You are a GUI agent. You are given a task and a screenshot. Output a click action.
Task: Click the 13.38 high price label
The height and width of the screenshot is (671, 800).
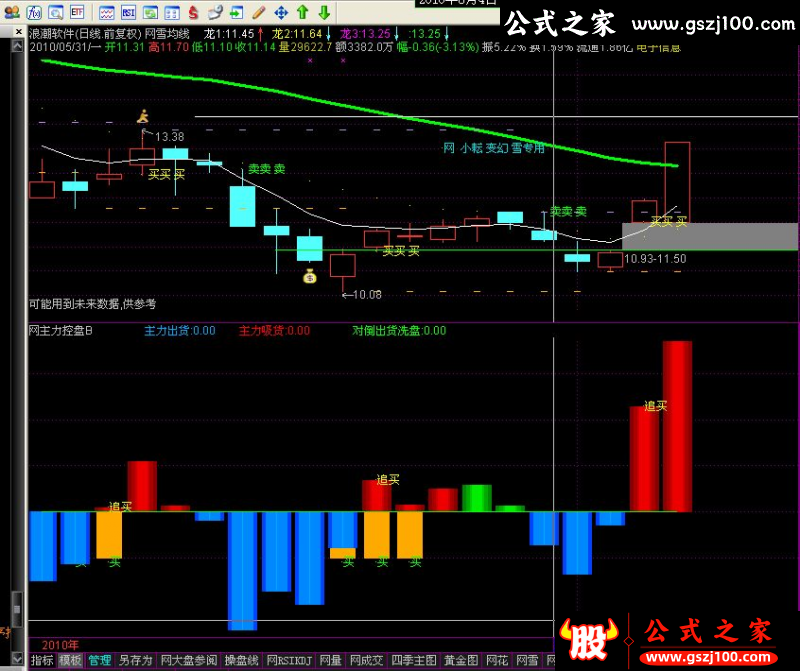click(x=169, y=137)
